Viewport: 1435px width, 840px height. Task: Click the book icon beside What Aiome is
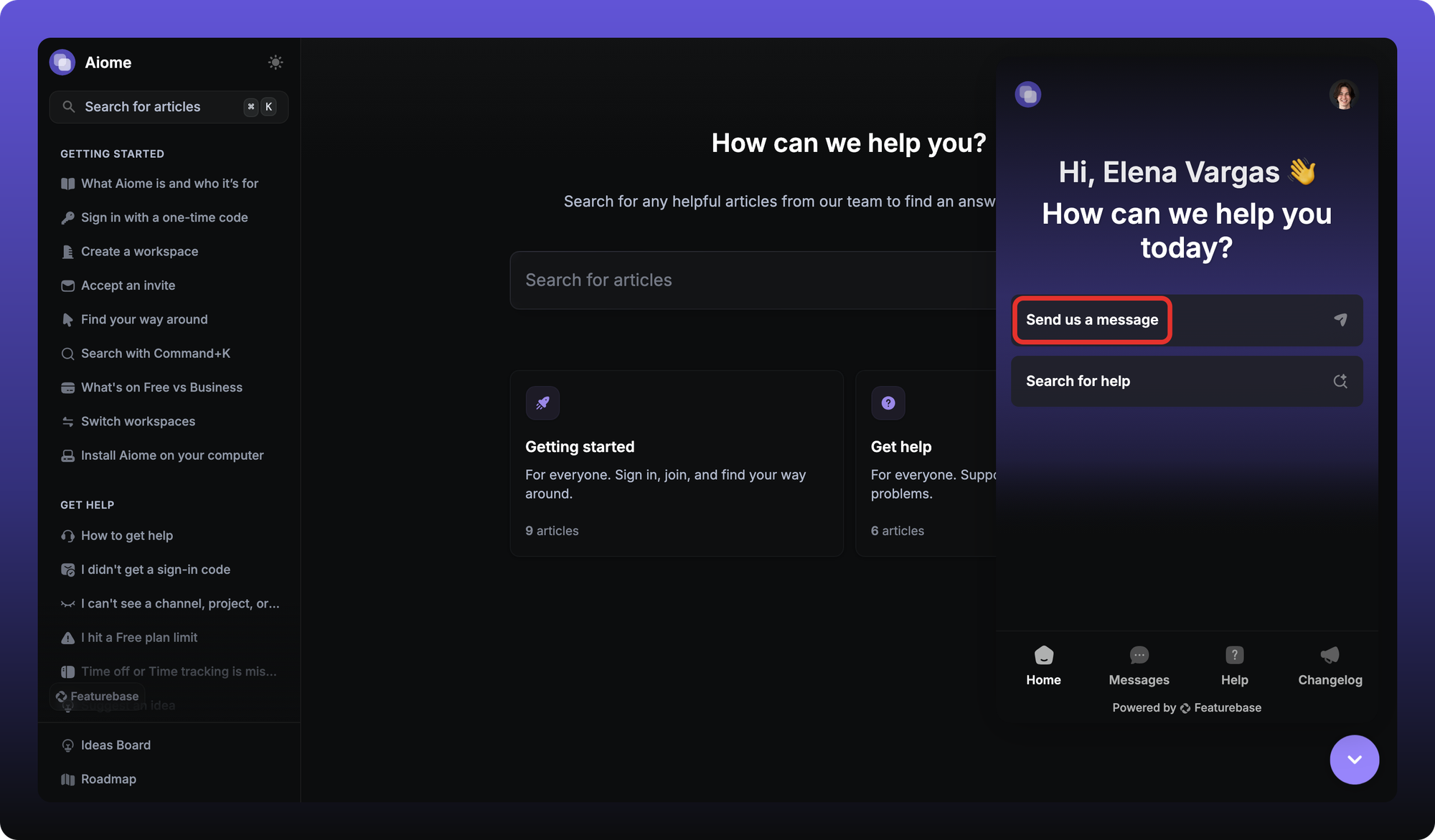(x=68, y=184)
